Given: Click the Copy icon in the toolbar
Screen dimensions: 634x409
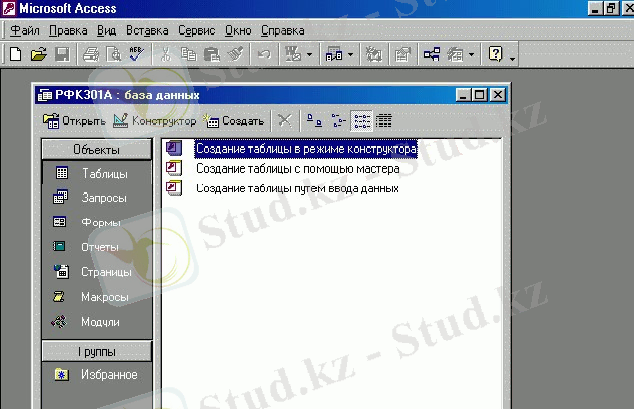Looking at the screenshot, I should [188, 54].
